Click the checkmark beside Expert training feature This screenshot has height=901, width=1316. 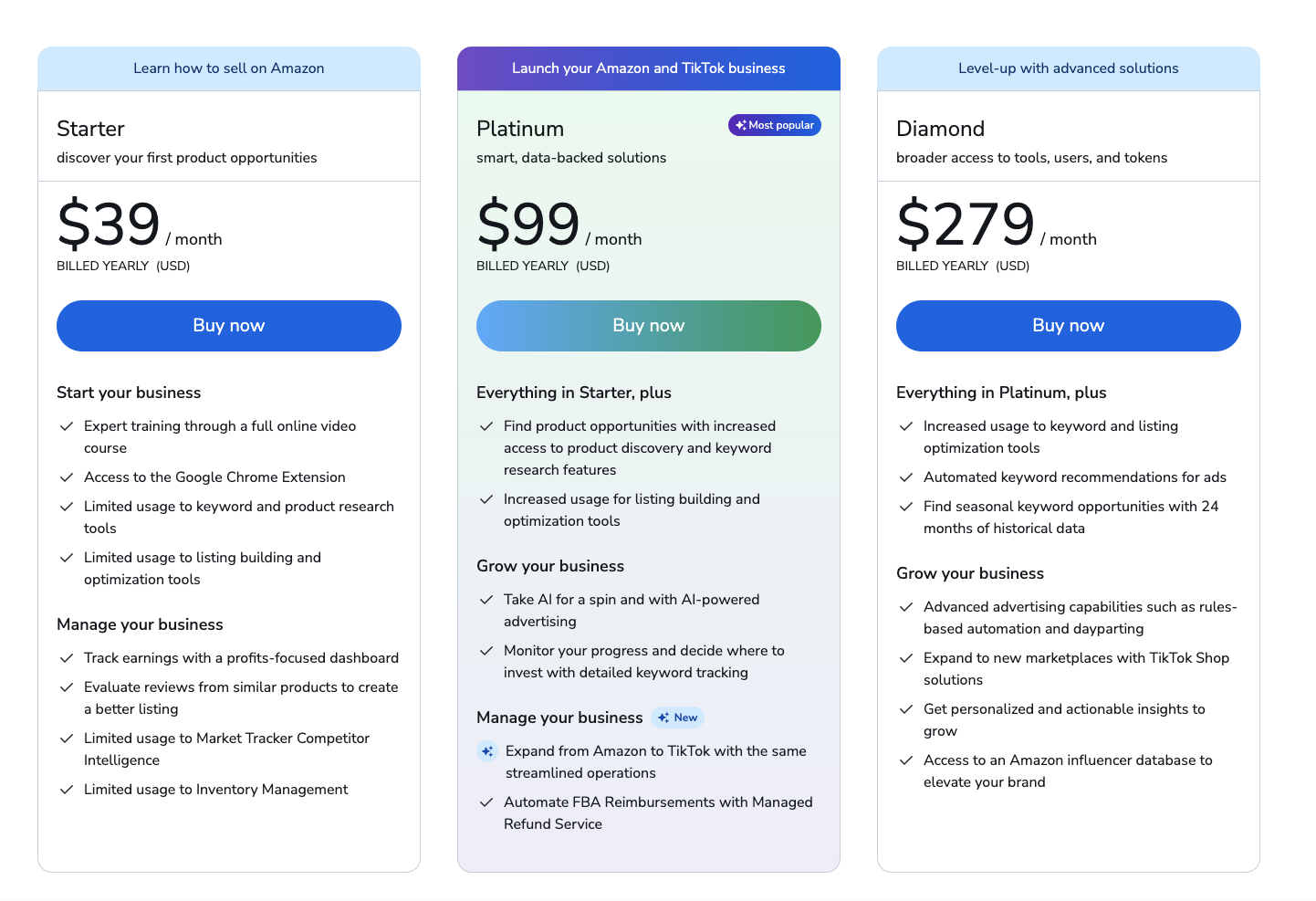68,425
